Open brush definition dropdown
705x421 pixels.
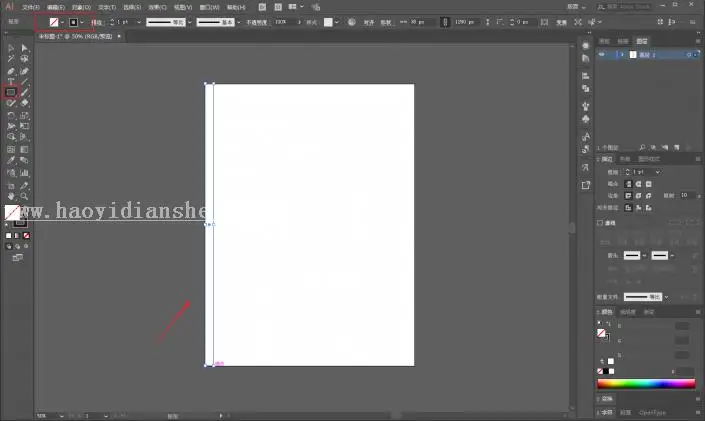pos(239,22)
